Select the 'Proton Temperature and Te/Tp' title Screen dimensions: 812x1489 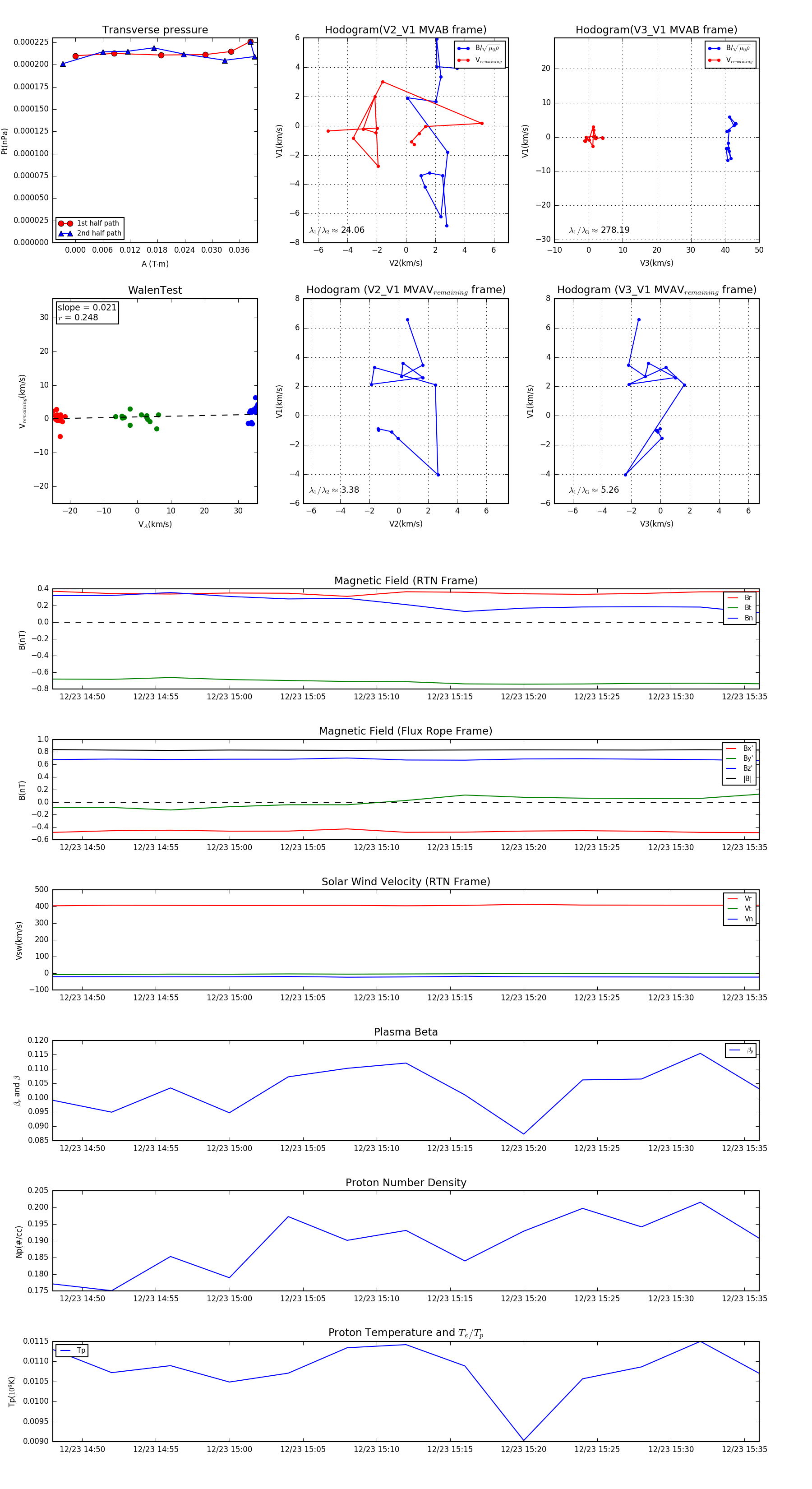point(406,1333)
